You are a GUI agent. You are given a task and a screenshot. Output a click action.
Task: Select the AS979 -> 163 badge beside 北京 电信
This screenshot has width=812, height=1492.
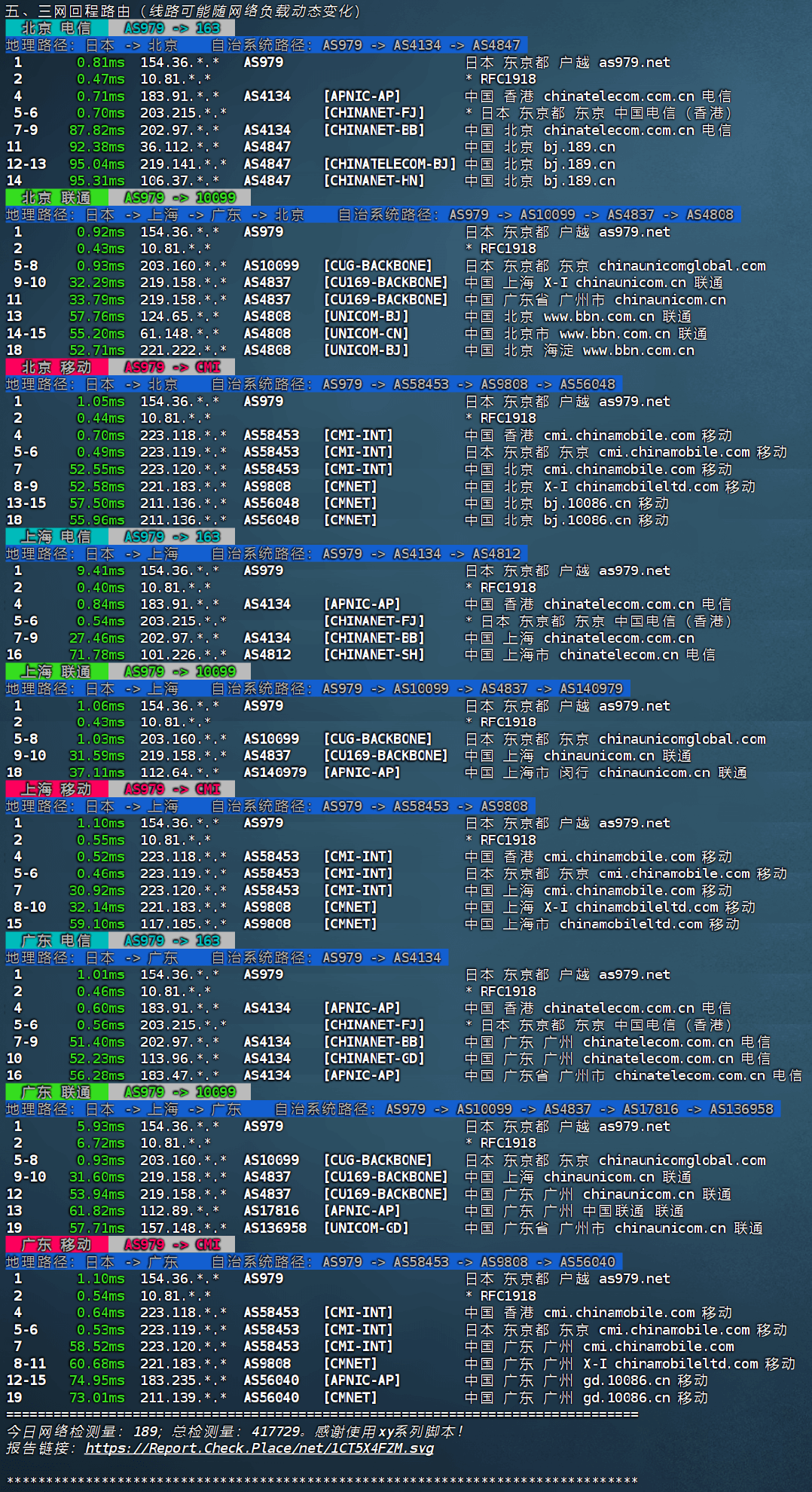(x=172, y=28)
